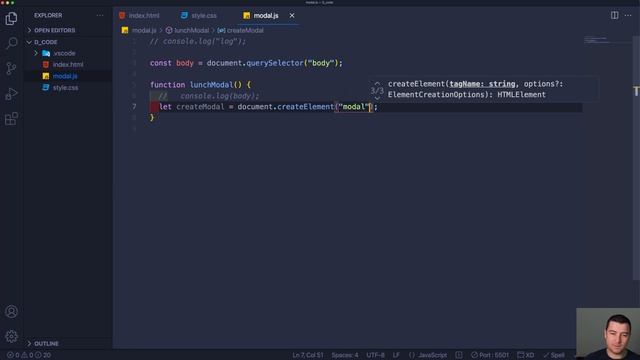Click Ln 7, Col 51 status item
The image size is (640, 360).
(x=308, y=355)
